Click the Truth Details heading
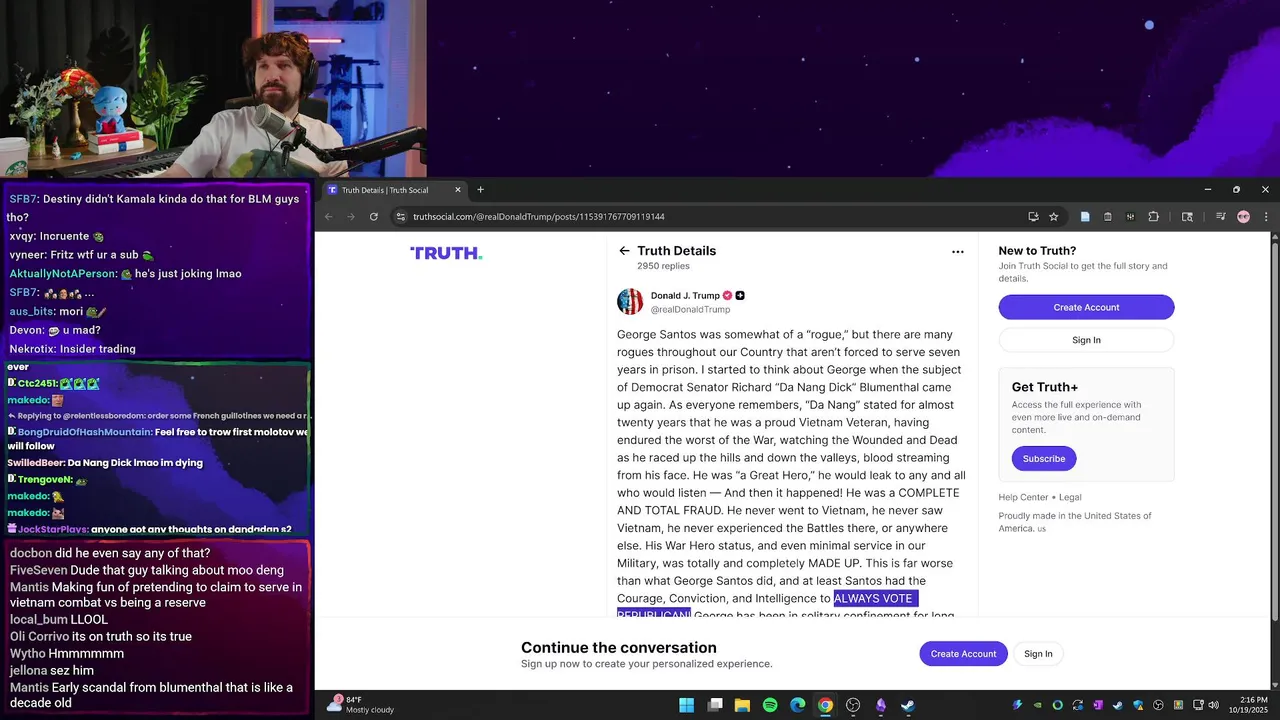 coord(677,251)
